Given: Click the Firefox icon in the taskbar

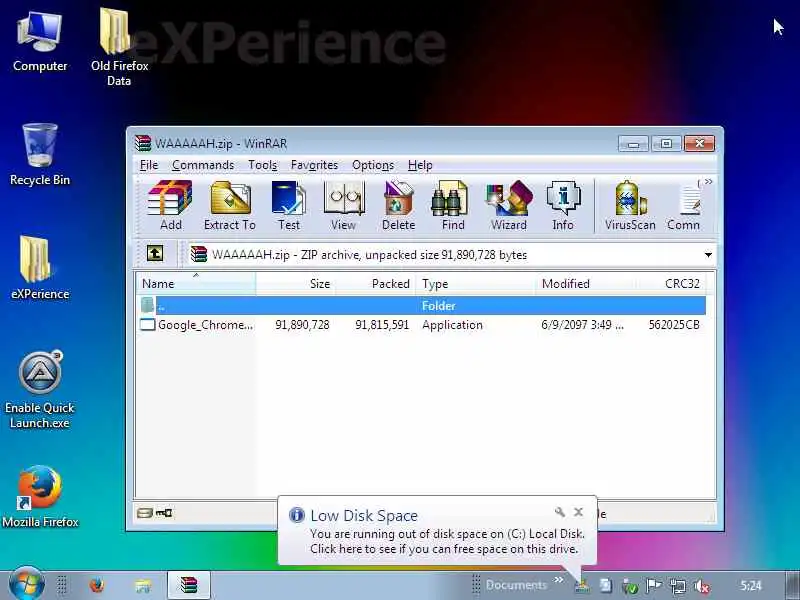Looking at the screenshot, I should click(96, 585).
